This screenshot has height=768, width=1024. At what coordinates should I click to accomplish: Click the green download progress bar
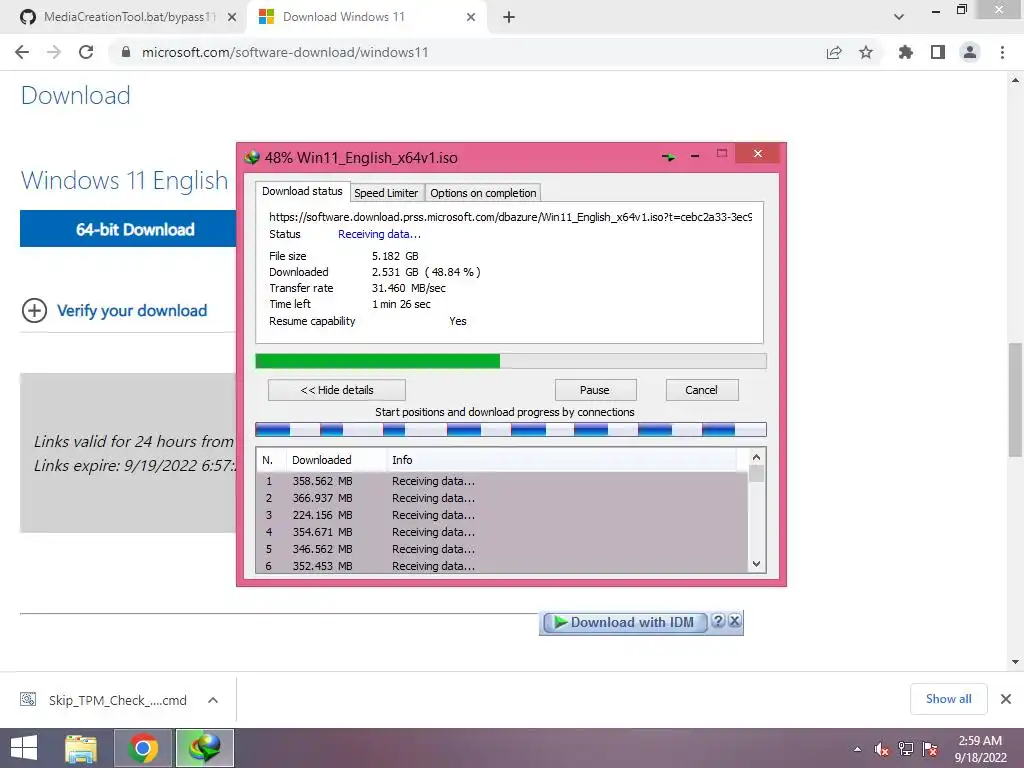pos(511,361)
